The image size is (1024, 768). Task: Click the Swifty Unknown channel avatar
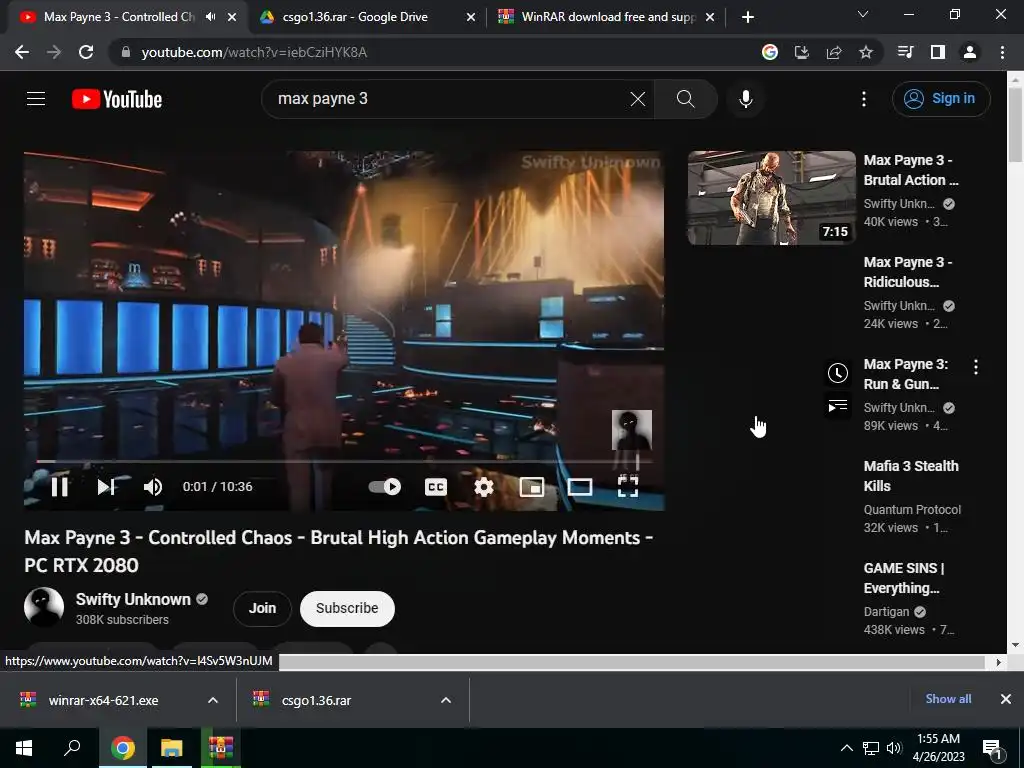click(x=44, y=607)
